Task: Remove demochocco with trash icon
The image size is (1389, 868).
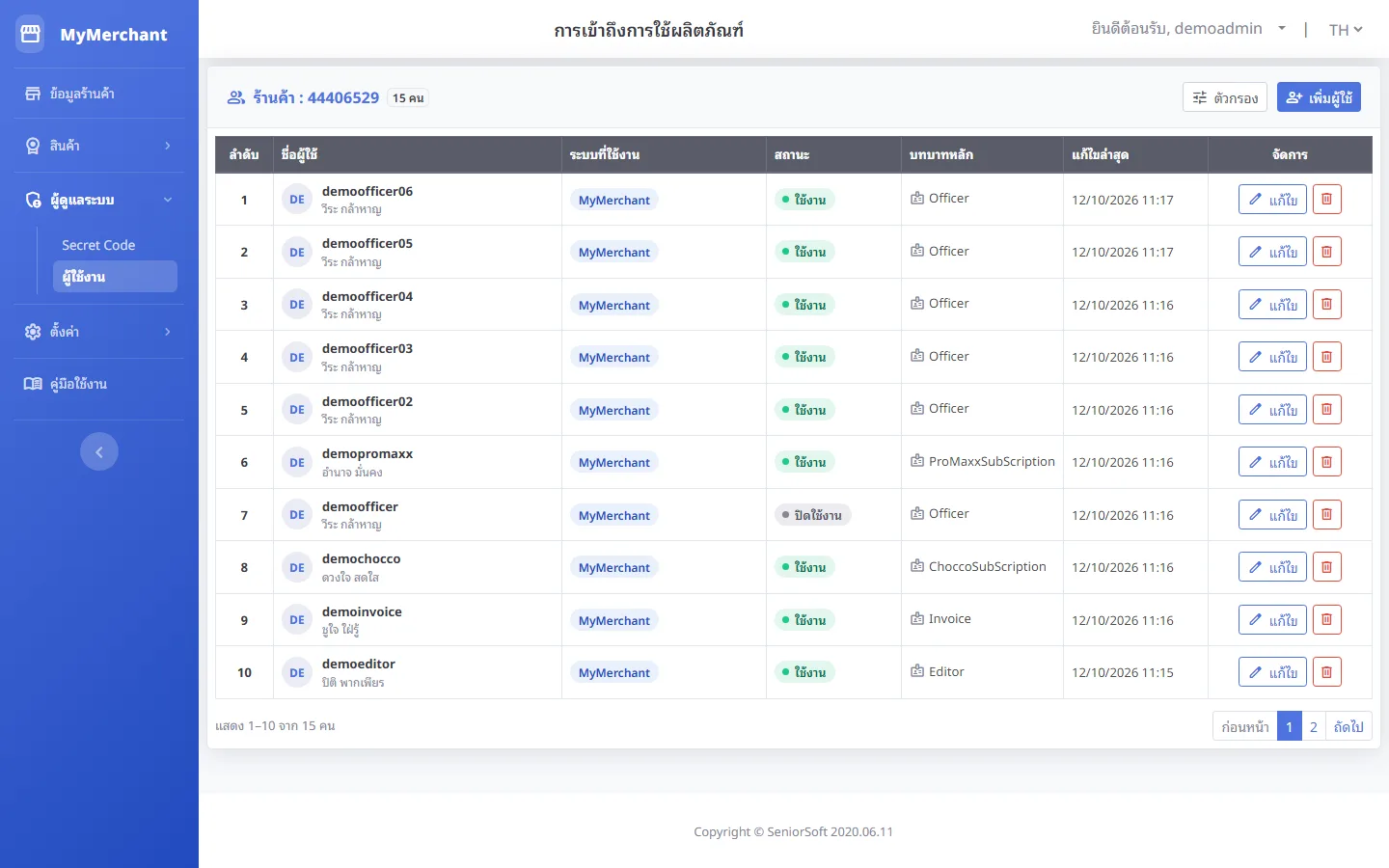Action: 1326,567
